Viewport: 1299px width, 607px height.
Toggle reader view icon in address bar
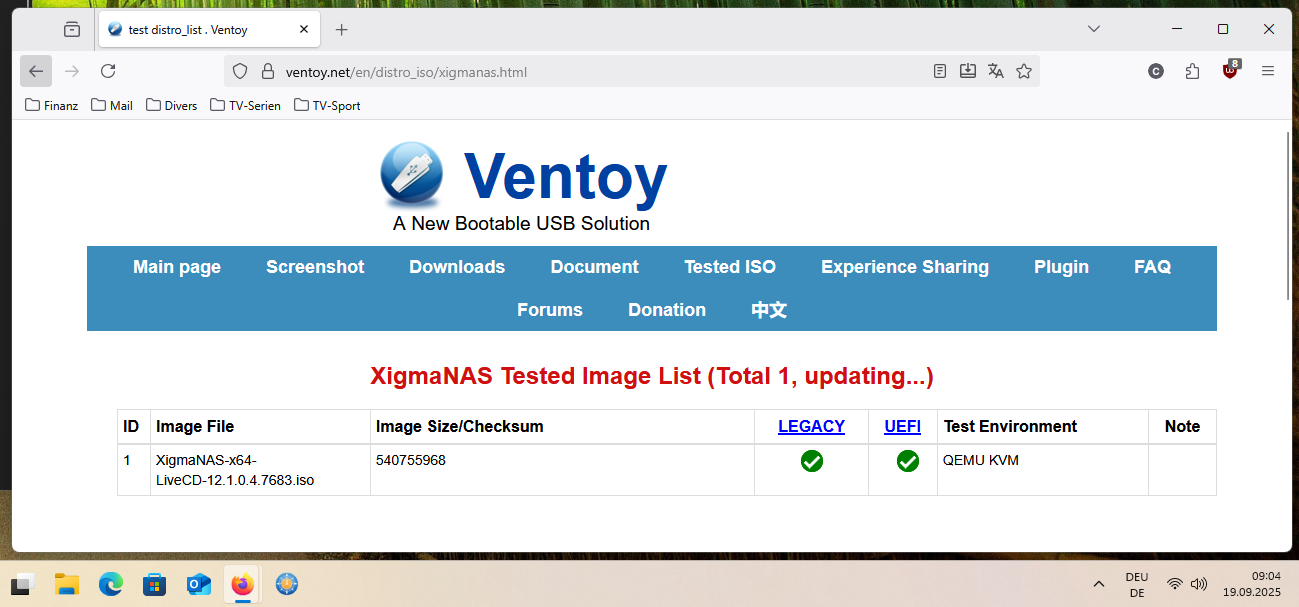940,71
